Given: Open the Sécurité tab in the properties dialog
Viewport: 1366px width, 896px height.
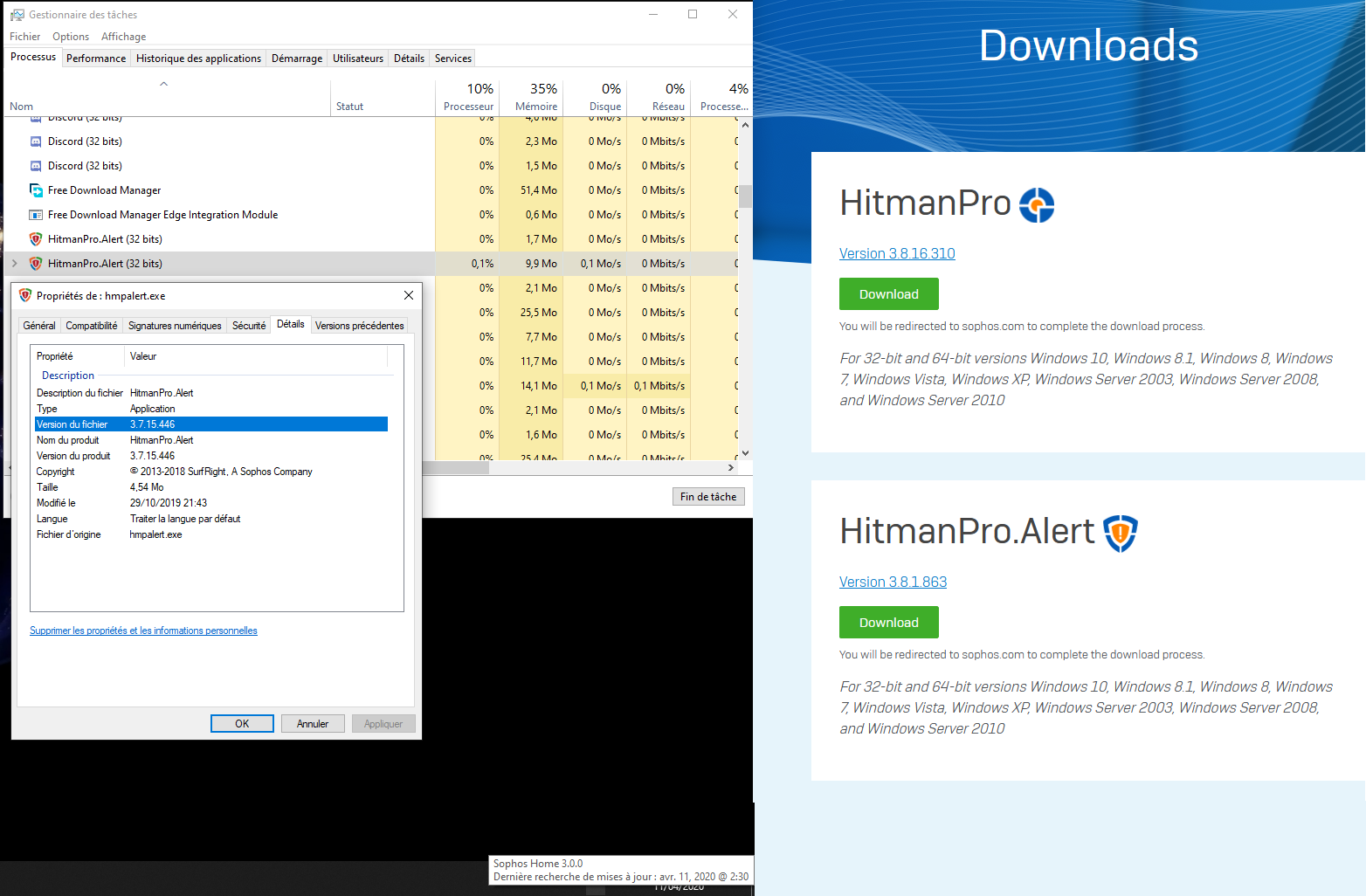Looking at the screenshot, I should pyautogui.click(x=249, y=326).
